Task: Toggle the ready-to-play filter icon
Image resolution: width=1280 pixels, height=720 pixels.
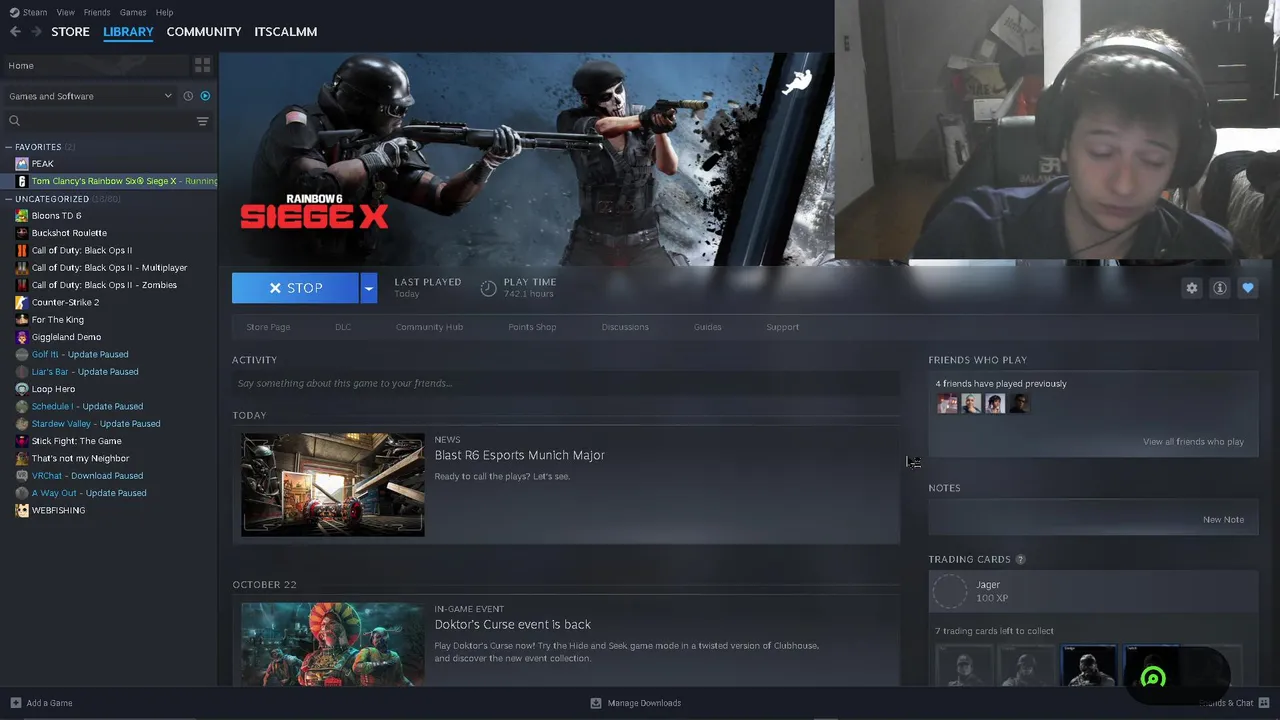Action: (205, 96)
